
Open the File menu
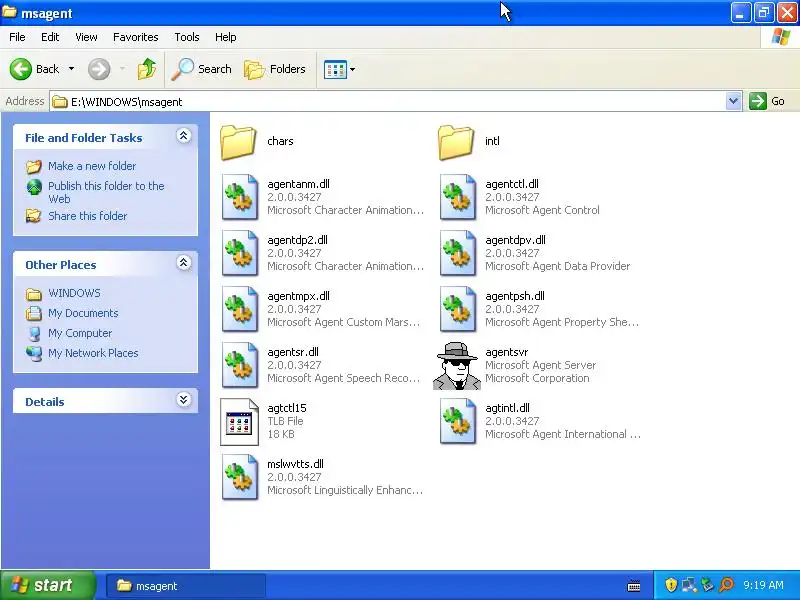click(17, 37)
